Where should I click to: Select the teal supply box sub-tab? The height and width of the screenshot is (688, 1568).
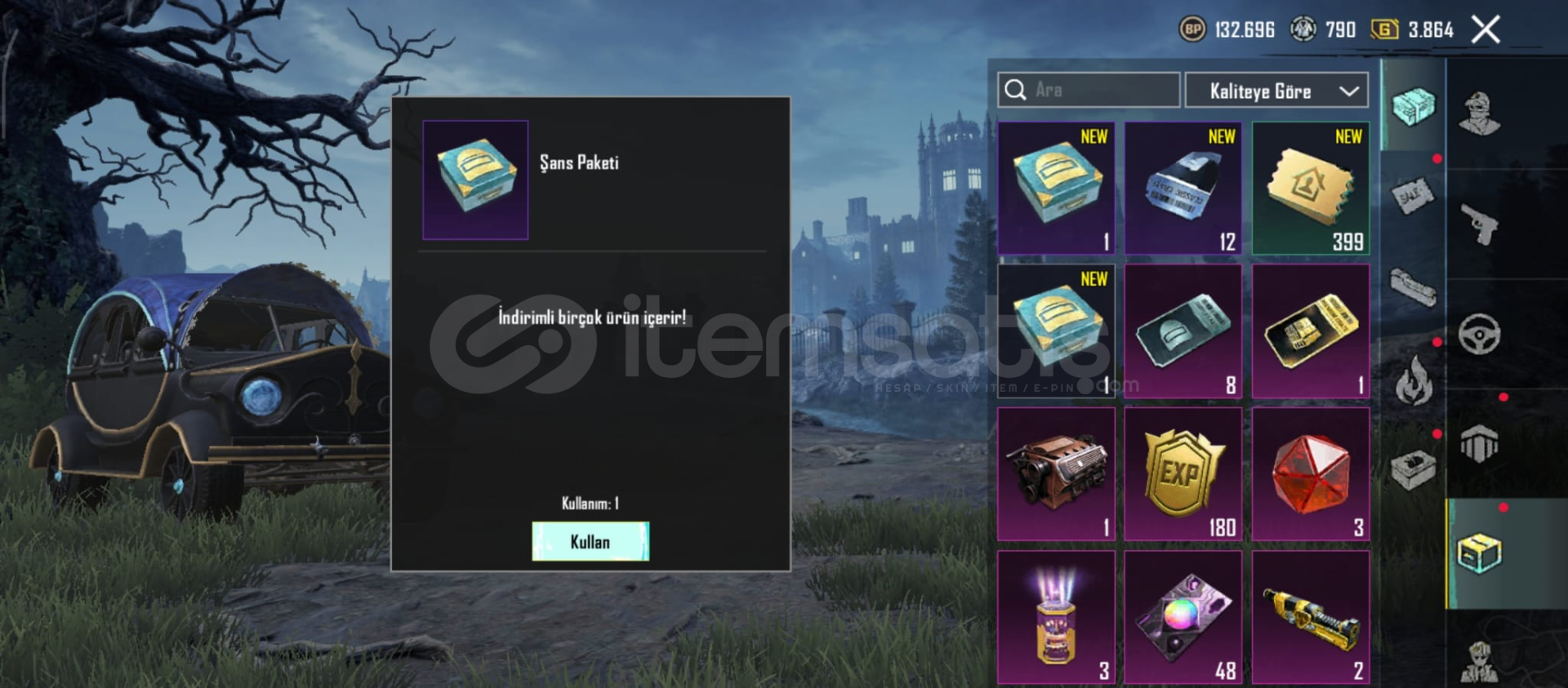1413,106
